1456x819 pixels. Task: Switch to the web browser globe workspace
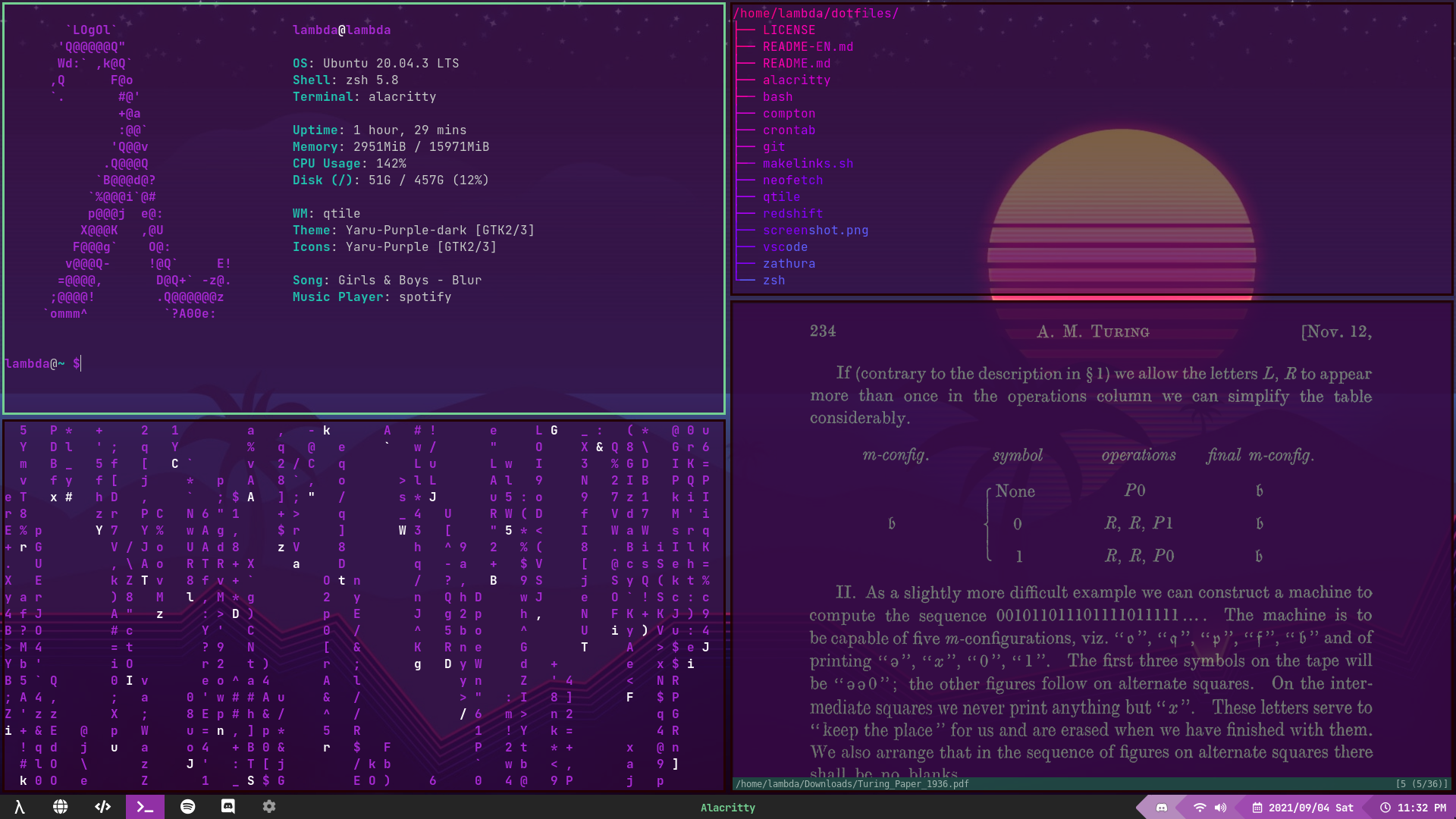[x=61, y=807]
